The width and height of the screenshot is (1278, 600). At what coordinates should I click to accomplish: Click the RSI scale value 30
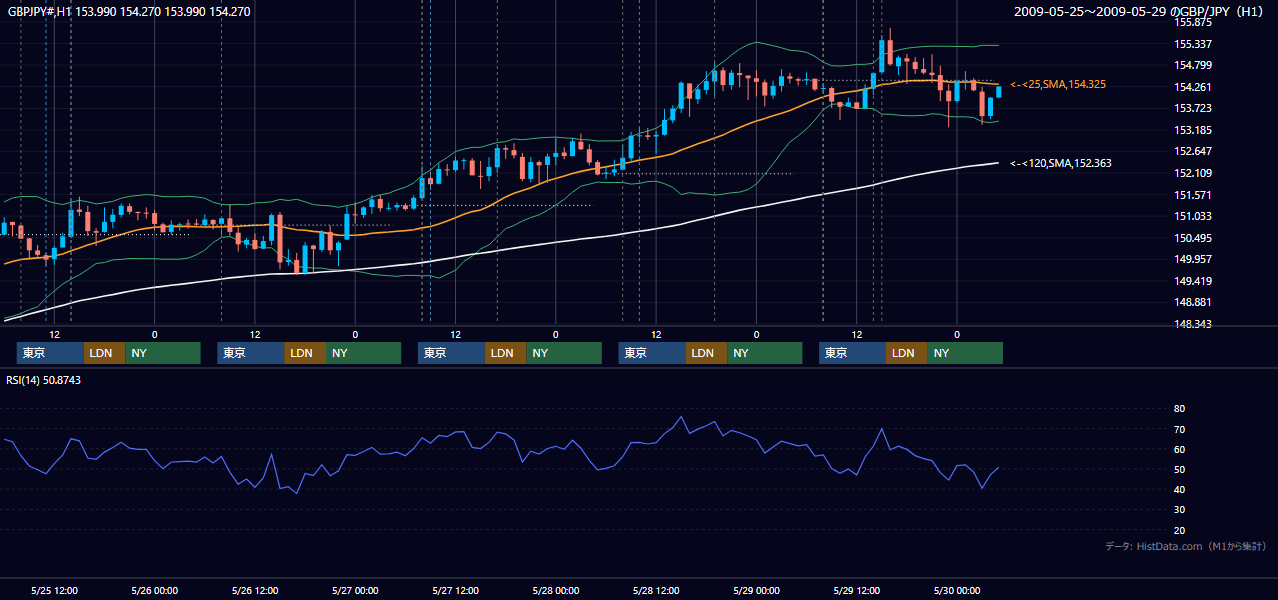click(x=1179, y=510)
